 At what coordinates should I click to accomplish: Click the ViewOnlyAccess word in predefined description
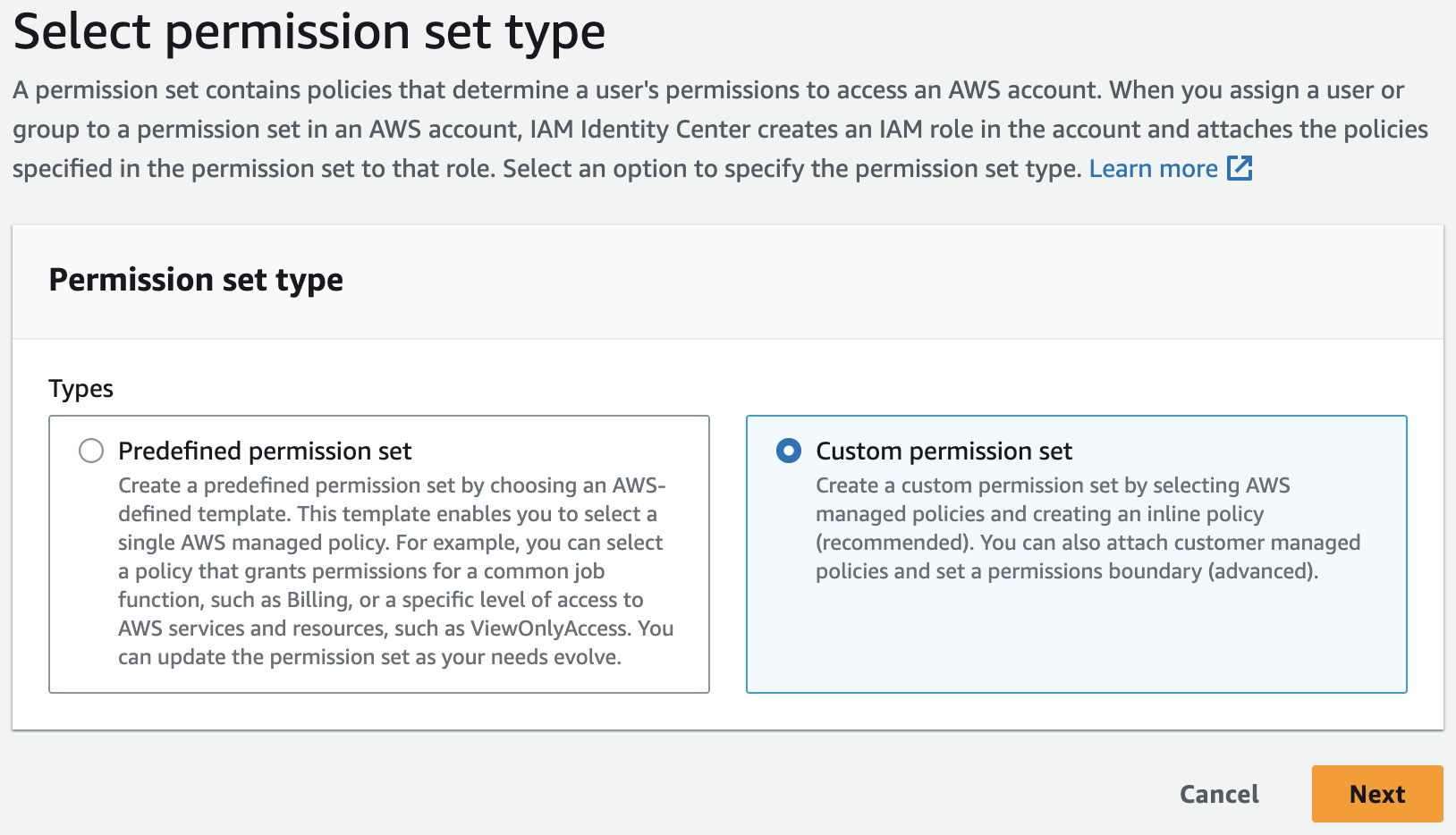[549, 628]
